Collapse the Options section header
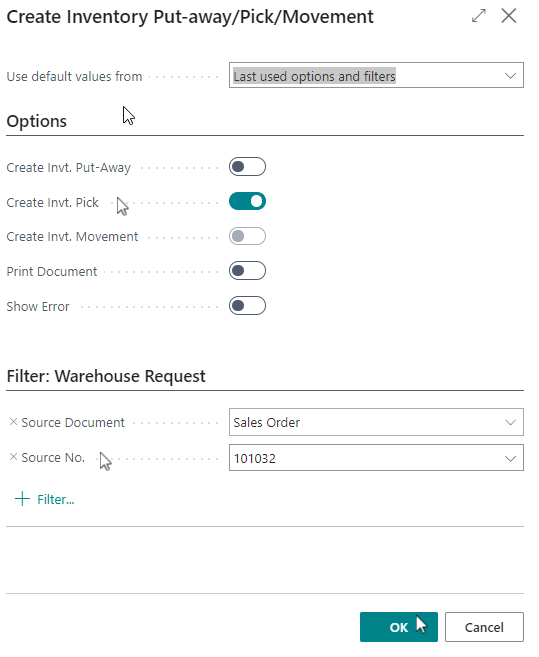This screenshot has width=539, height=657. point(36,121)
